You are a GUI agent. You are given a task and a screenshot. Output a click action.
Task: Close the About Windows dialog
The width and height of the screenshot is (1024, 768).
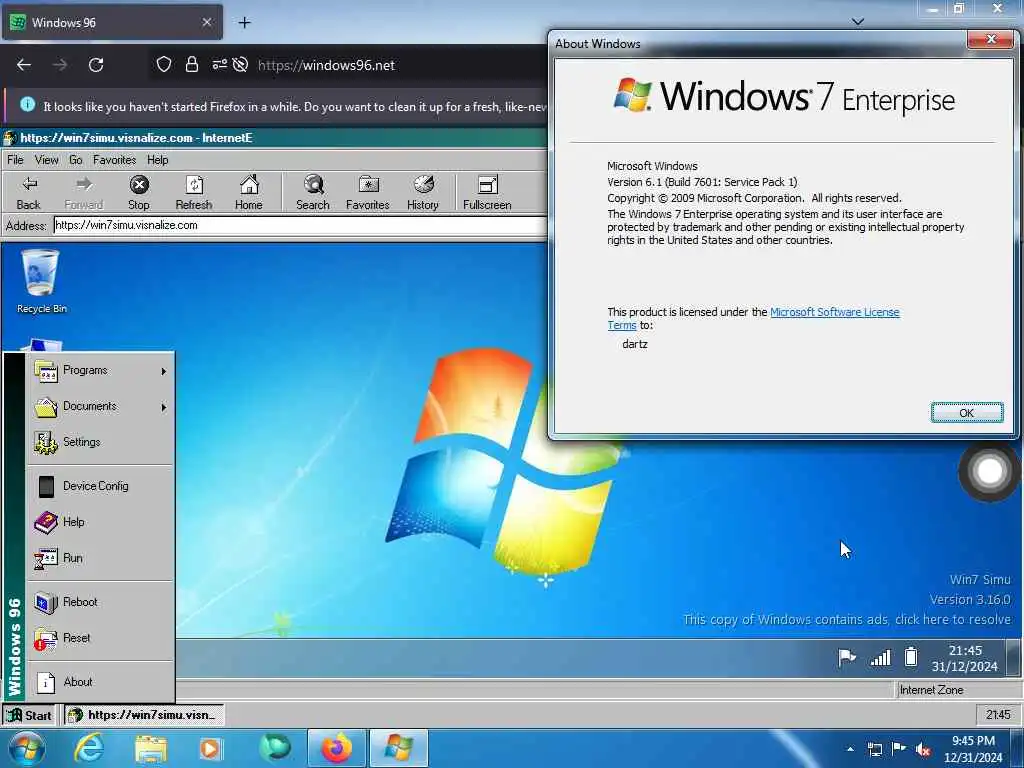click(990, 40)
